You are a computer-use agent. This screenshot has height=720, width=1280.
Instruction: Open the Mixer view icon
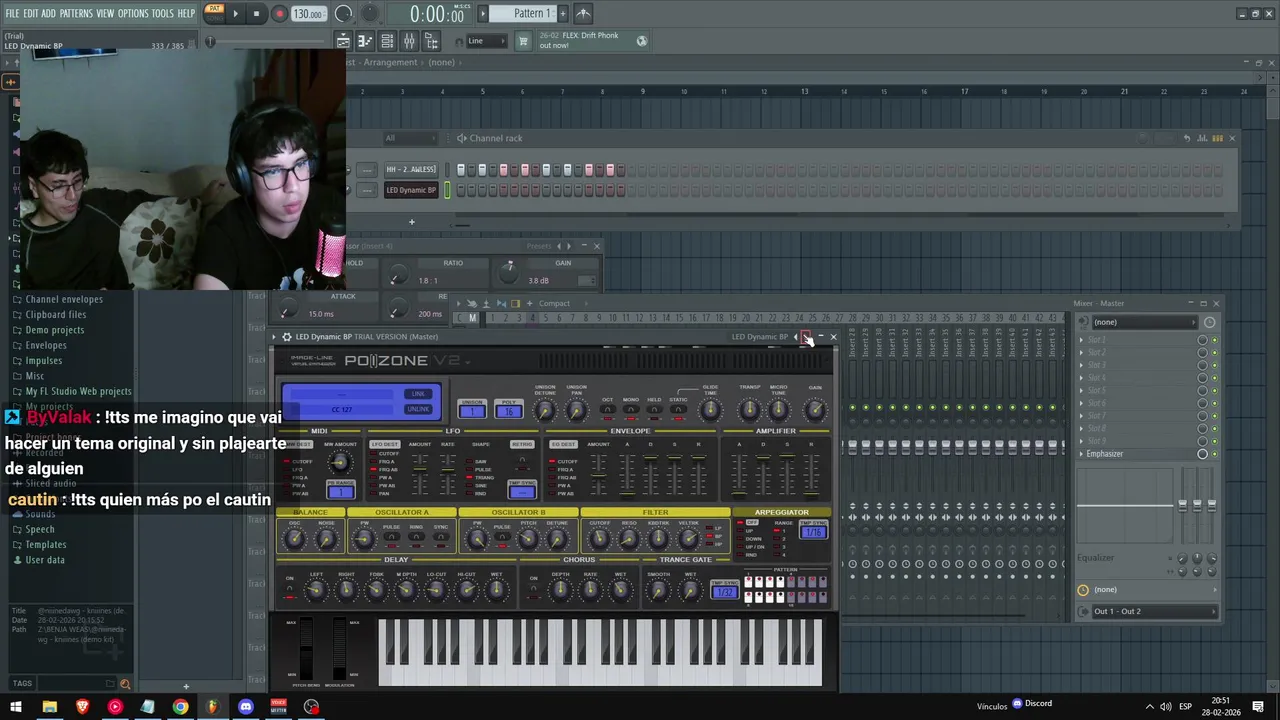coord(410,41)
